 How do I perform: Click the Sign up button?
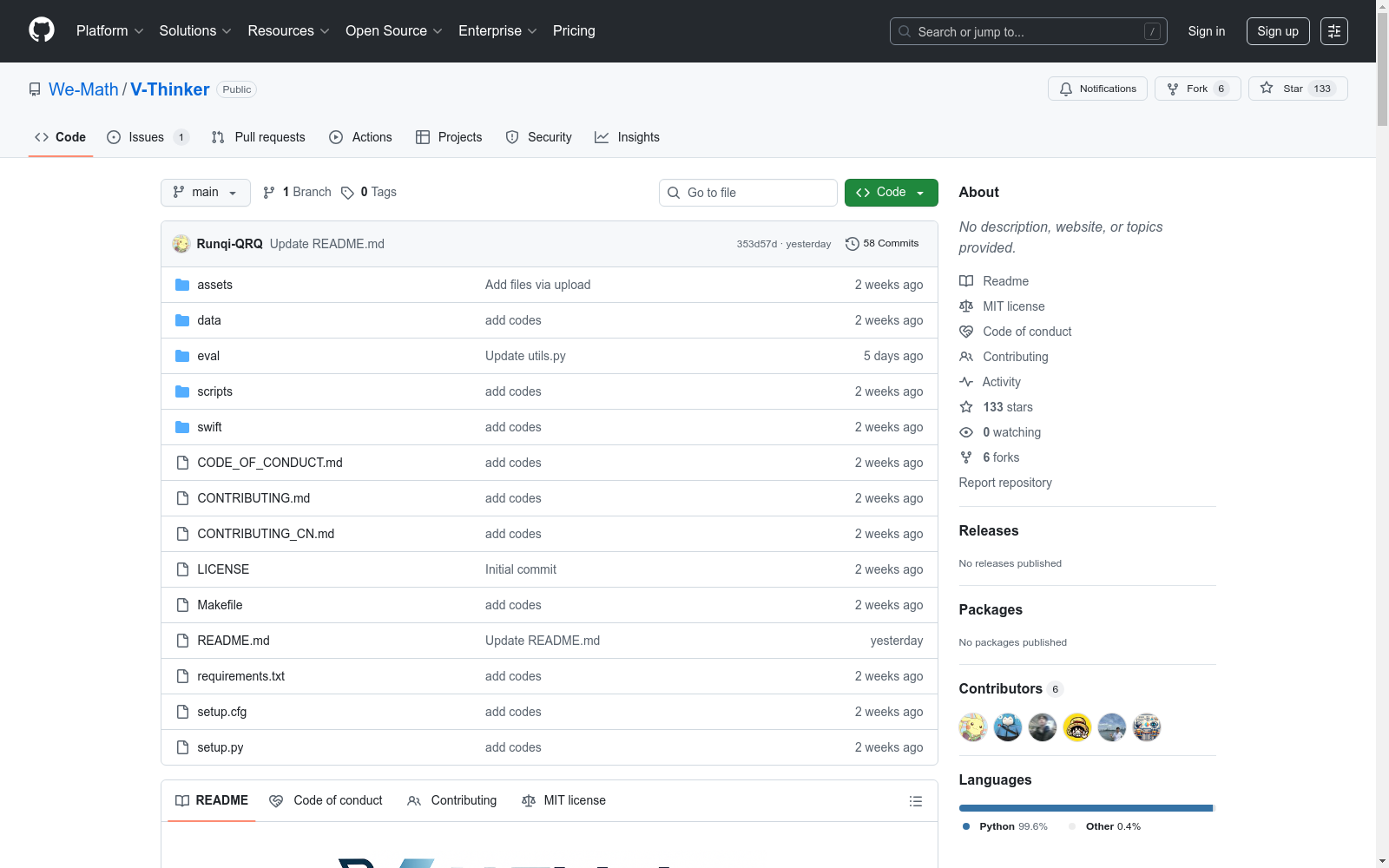[1278, 31]
